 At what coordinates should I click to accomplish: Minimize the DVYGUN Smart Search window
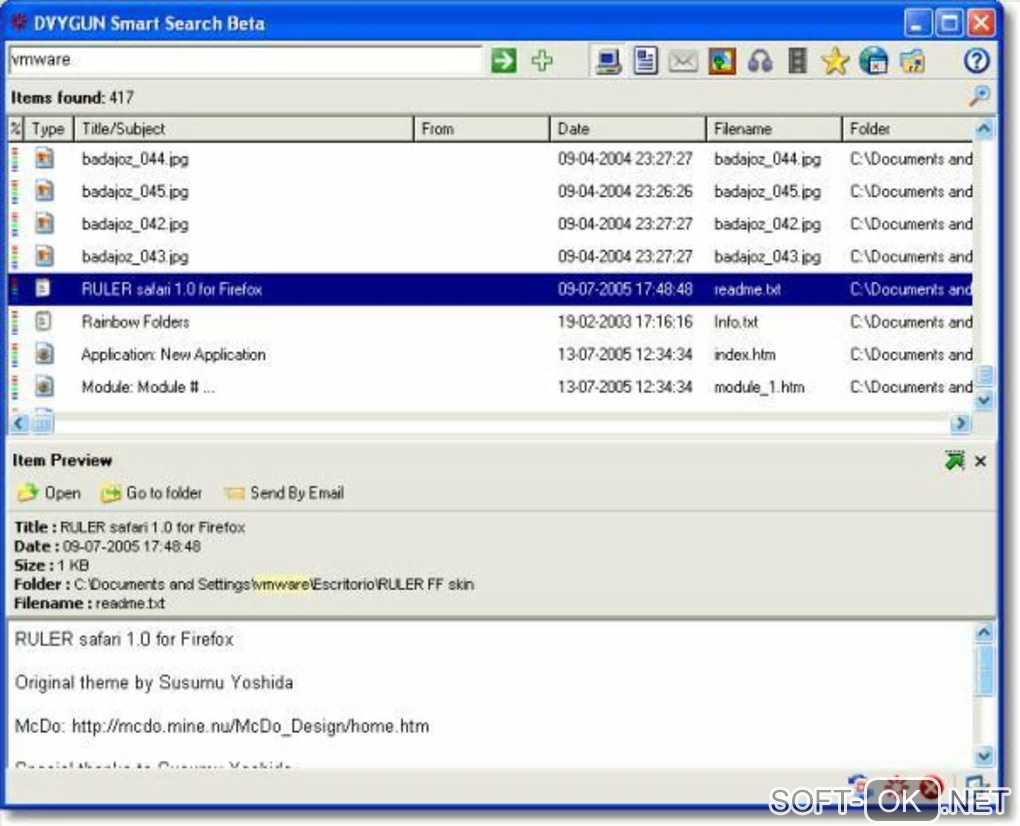[x=918, y=24]
